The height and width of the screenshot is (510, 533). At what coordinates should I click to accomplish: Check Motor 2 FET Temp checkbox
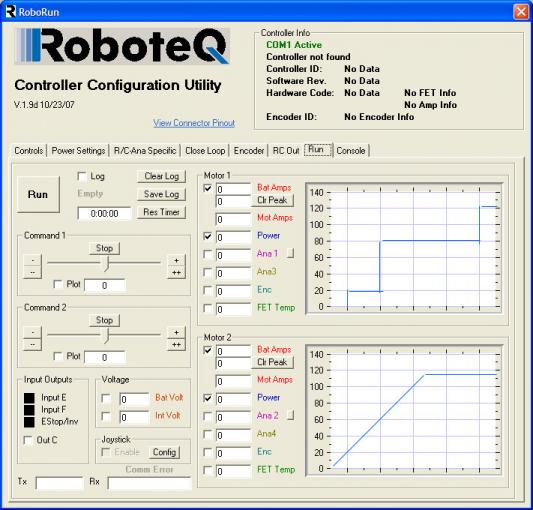pos(207,470)
